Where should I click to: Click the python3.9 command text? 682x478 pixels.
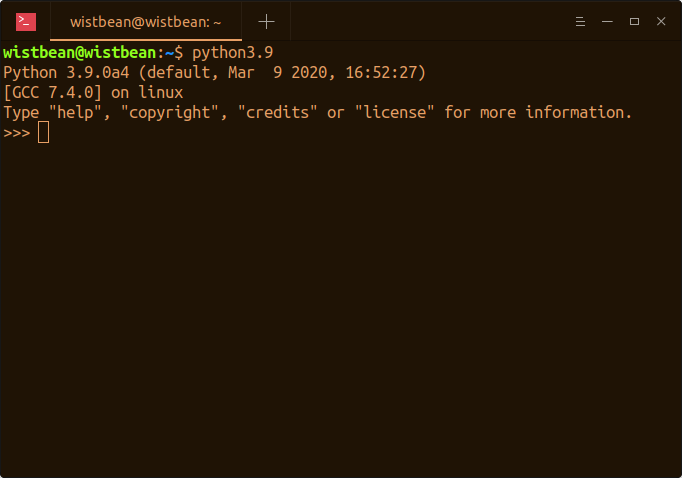coord(233,53)
